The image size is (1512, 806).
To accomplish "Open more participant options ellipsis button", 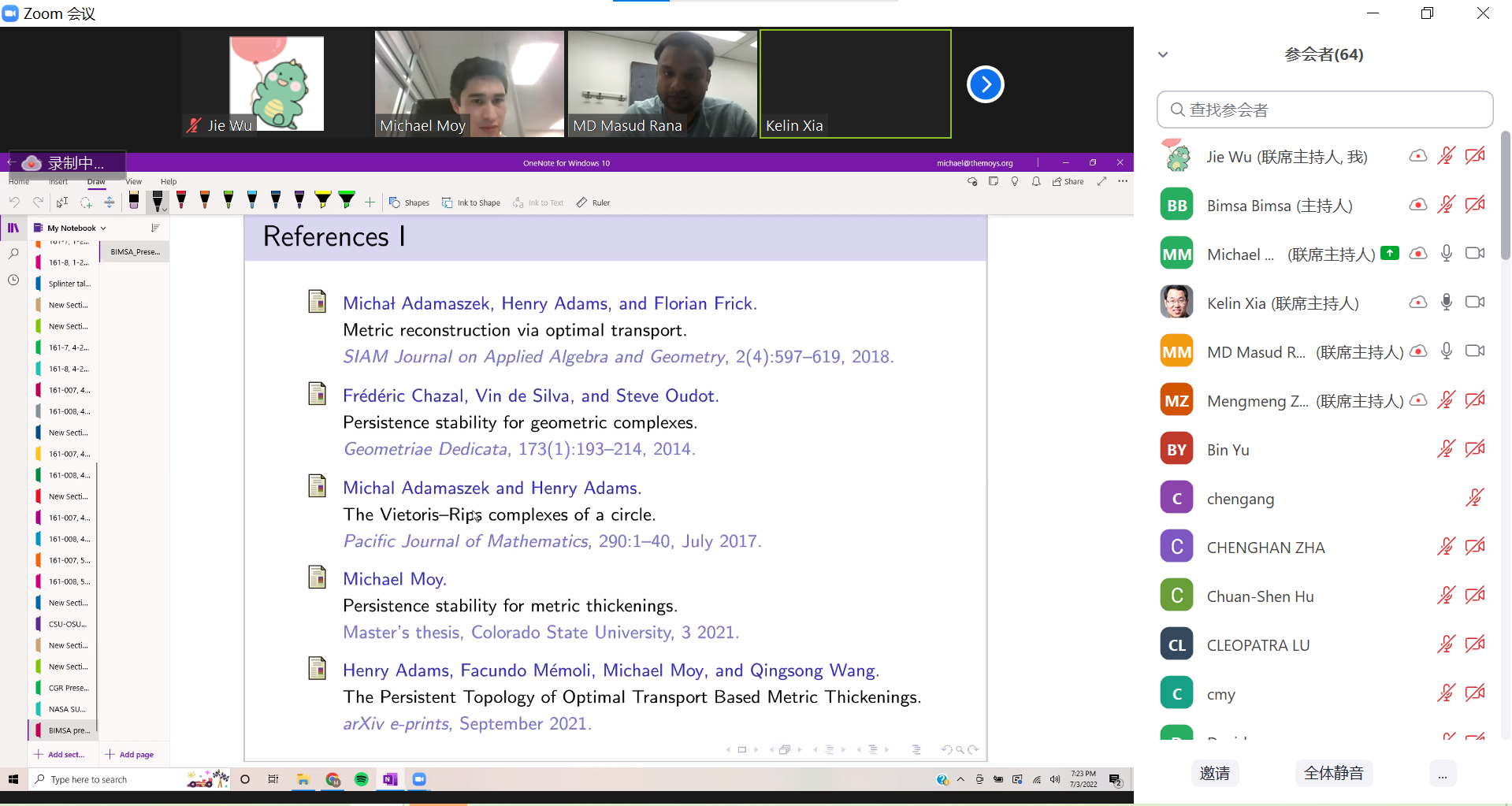I will [1443, 773].
